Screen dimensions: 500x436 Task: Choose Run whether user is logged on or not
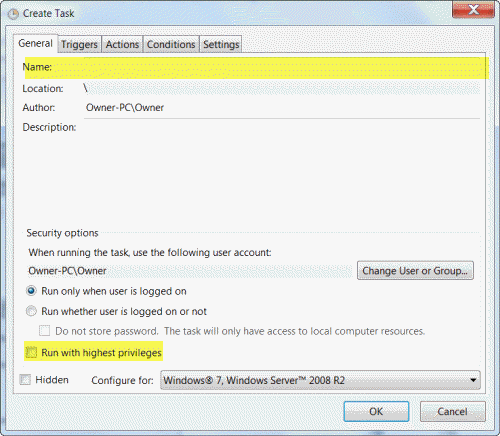31,311
